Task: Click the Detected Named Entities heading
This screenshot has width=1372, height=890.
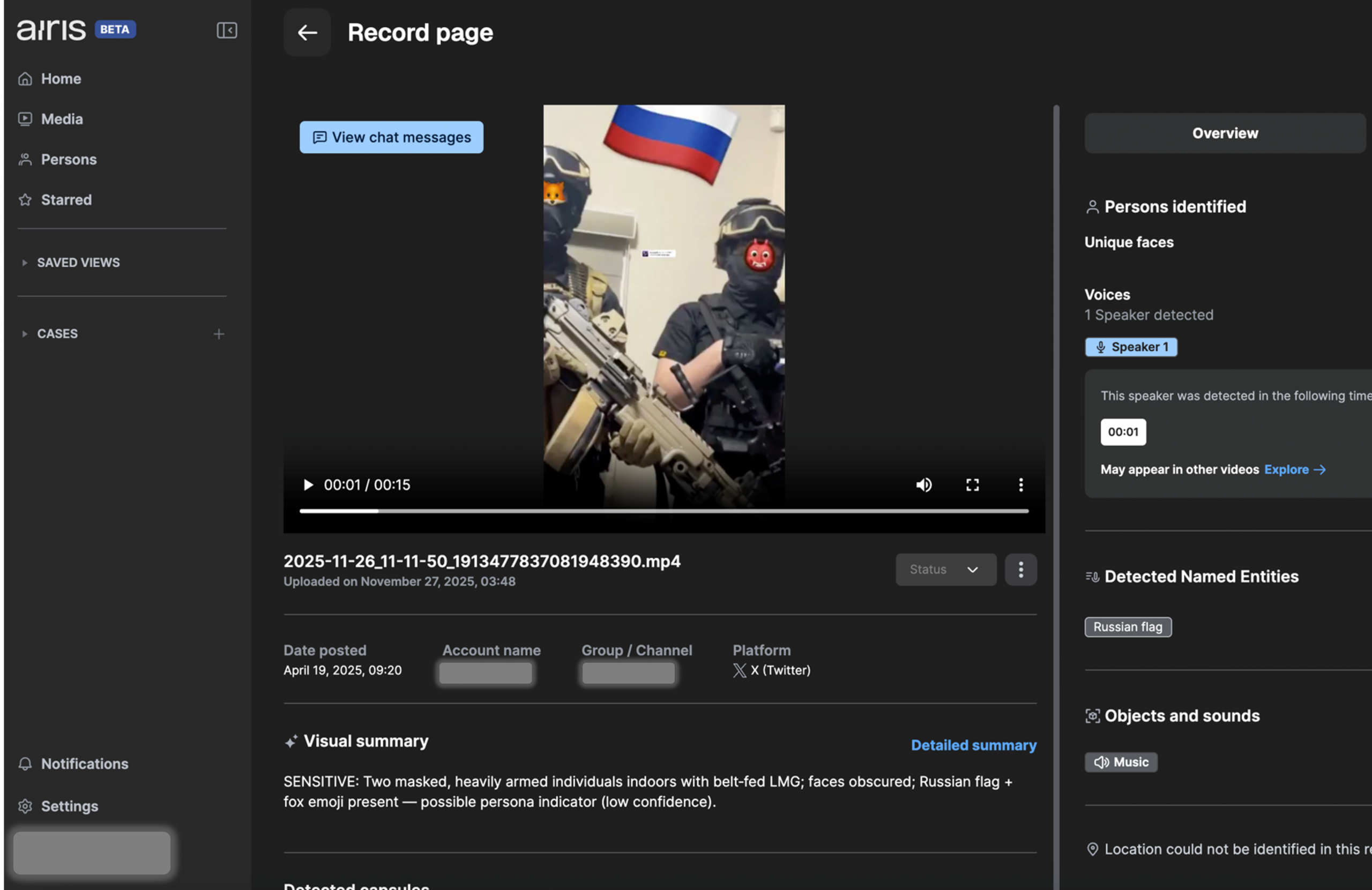Action: coord(1202,577)
